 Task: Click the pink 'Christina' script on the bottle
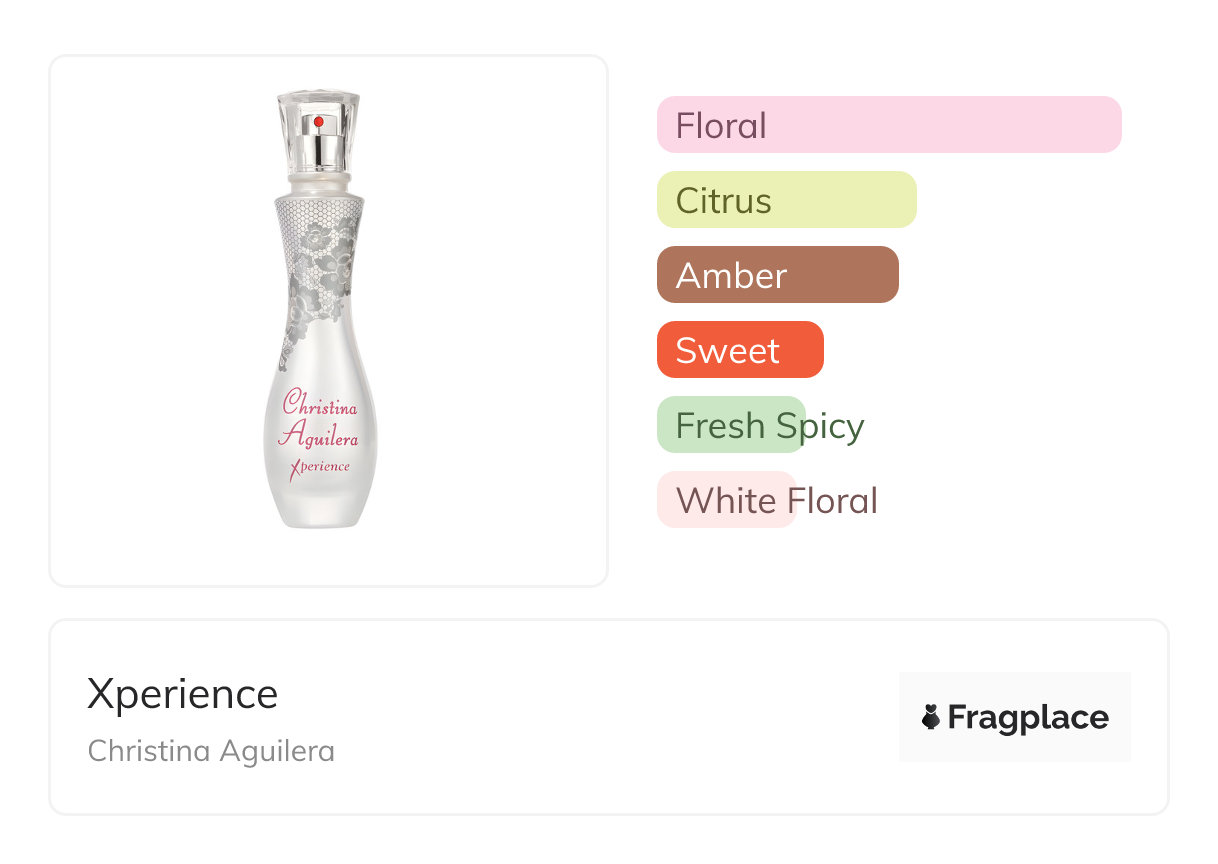[x=319, y=404]
